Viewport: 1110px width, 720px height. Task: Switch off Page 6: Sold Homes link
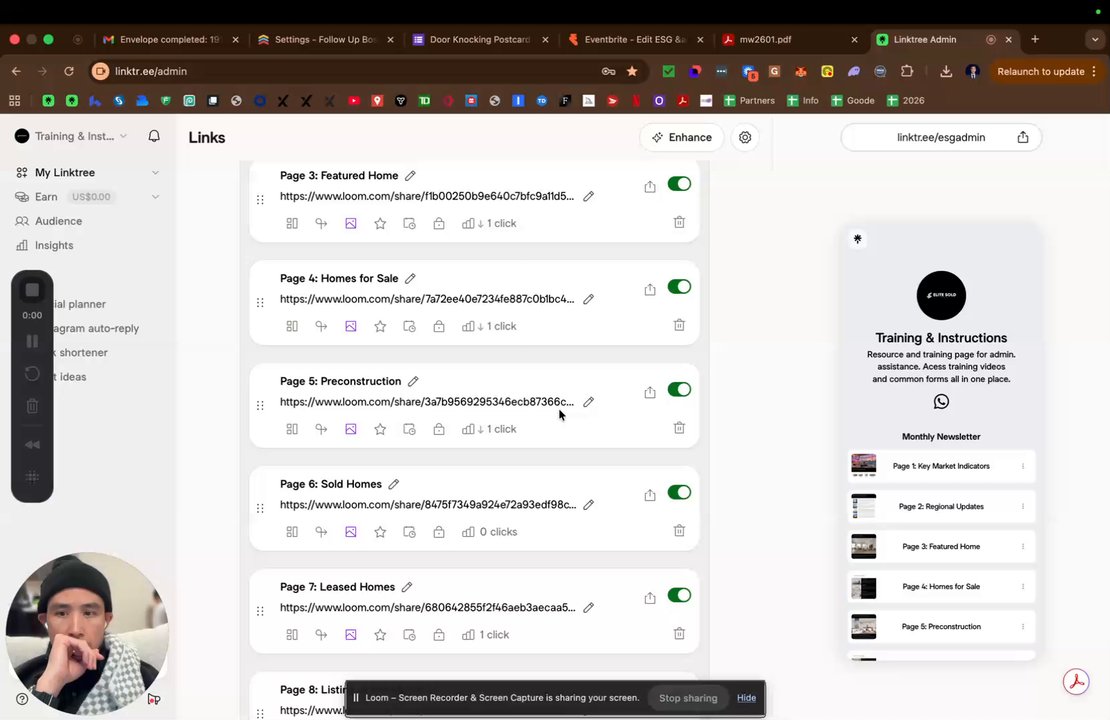click(x=679, y=492)
